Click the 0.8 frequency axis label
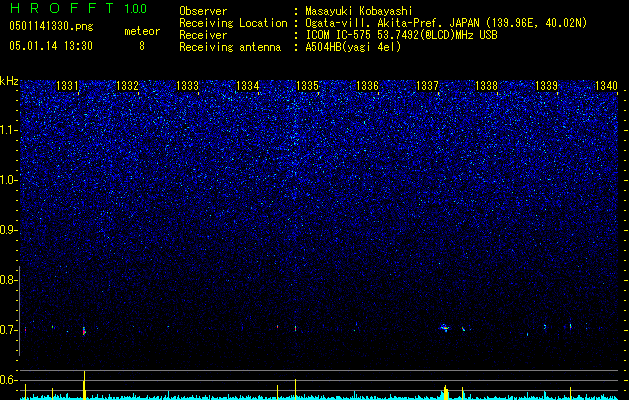629x400 pixels. pos(7,280)
